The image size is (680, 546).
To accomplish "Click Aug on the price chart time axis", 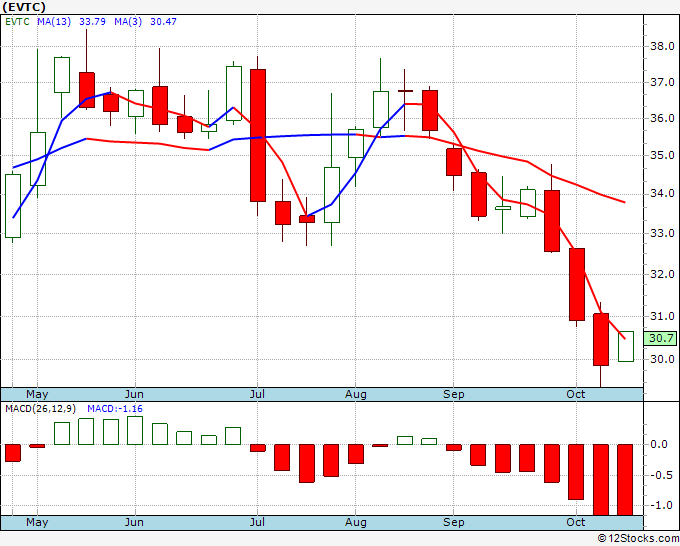I will click(356, 394).
